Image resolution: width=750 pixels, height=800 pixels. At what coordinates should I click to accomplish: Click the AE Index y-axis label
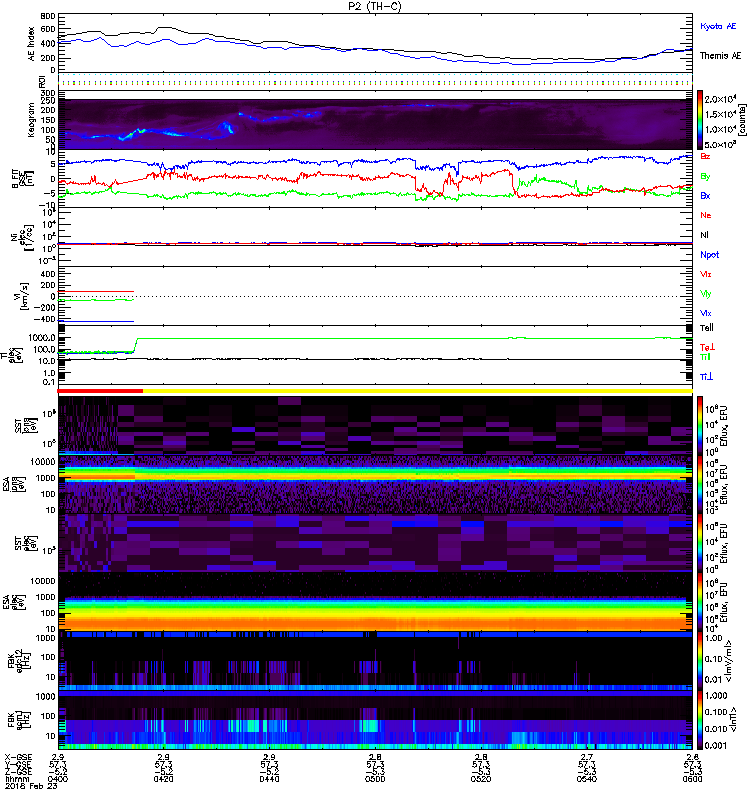click(32, 44)
